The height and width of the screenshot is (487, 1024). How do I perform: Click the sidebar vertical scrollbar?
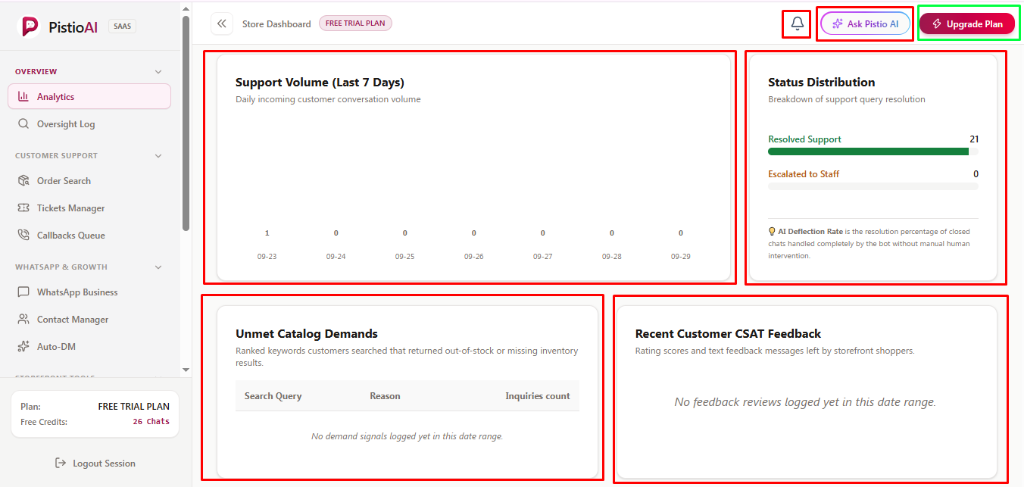186,122
